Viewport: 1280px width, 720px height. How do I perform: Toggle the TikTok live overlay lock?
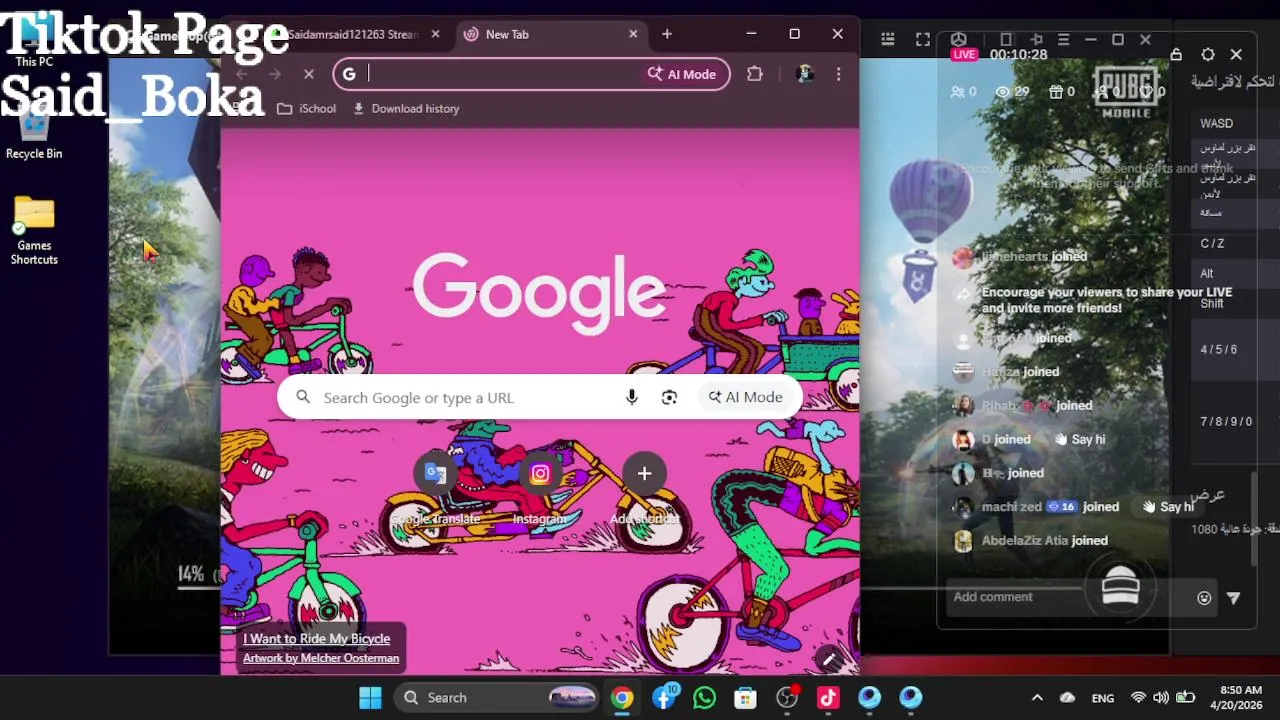point(1176,55)
